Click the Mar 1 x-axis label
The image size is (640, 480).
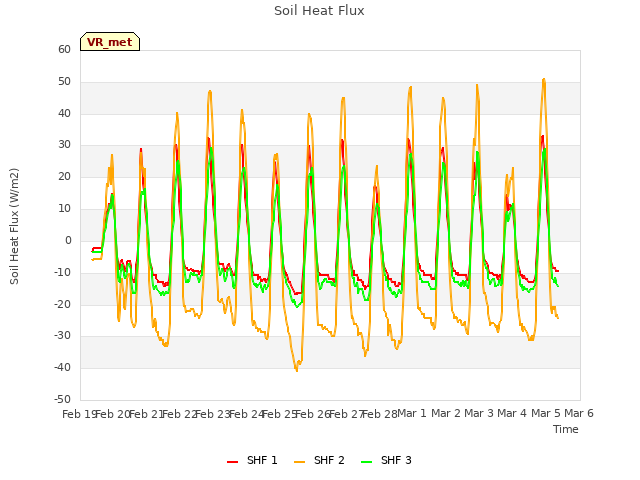[412, 413]
